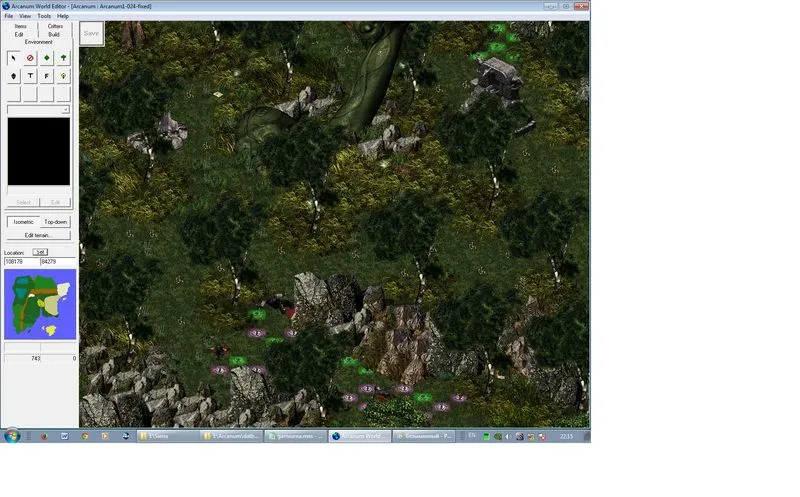Viewport: 800px width, 497px height.
Task: Open the File menu
Action: point(9,16)
